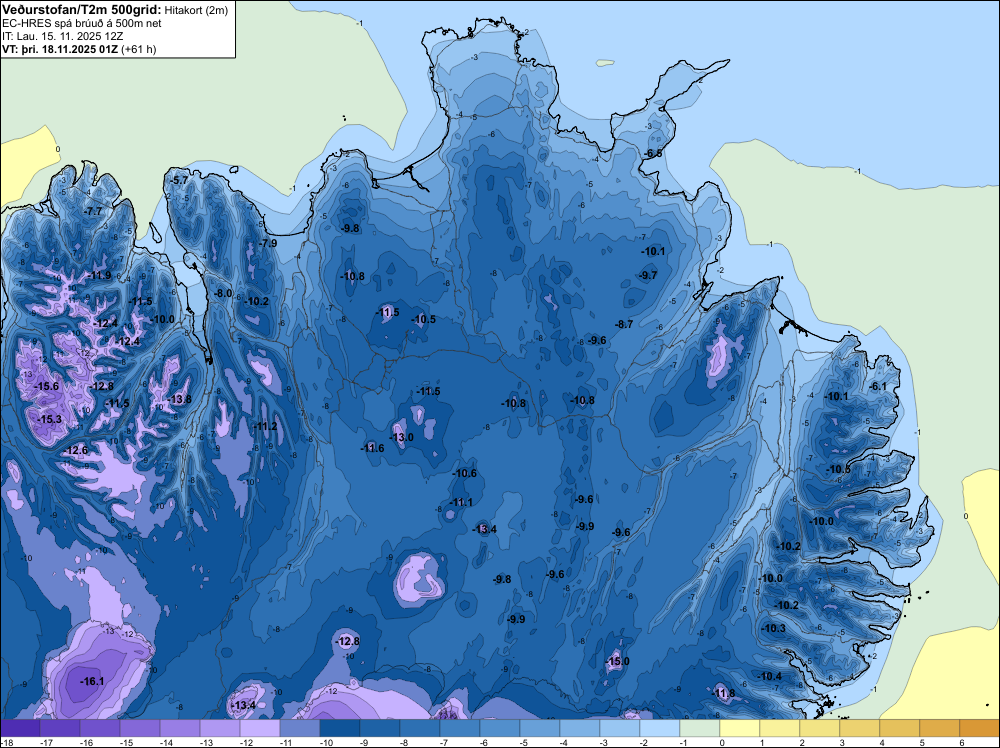Click the -13.0 temperature value

401,437
